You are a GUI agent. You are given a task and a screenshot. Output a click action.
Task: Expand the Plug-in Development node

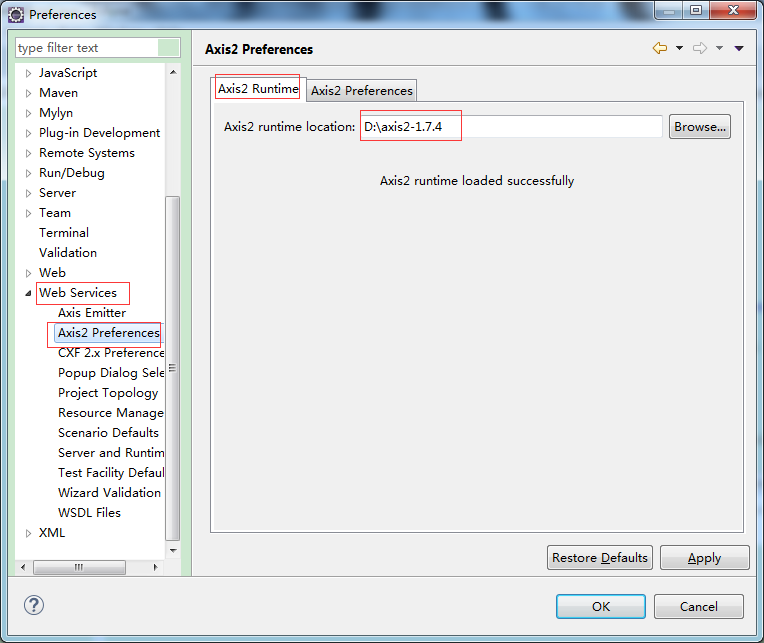[x=28, y=133]
